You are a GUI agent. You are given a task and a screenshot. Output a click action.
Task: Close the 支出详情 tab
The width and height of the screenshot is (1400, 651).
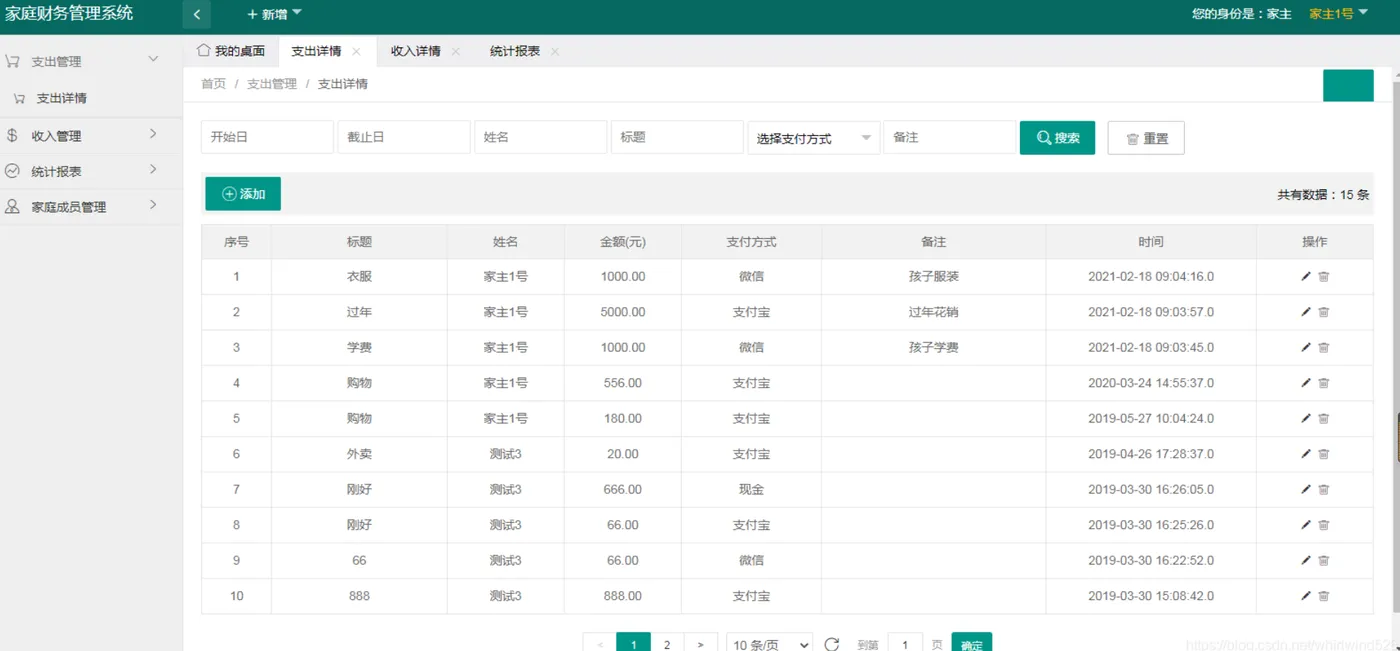click(356, 51)
